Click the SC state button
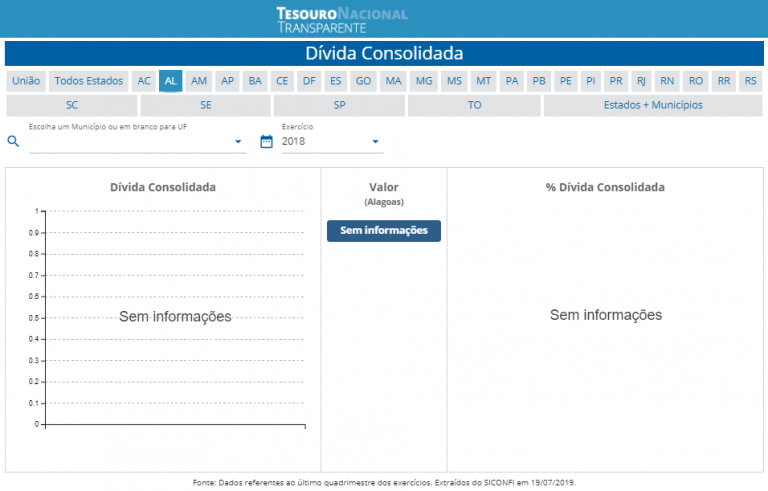This screenshot has width=768, height=491. (72, 105)
